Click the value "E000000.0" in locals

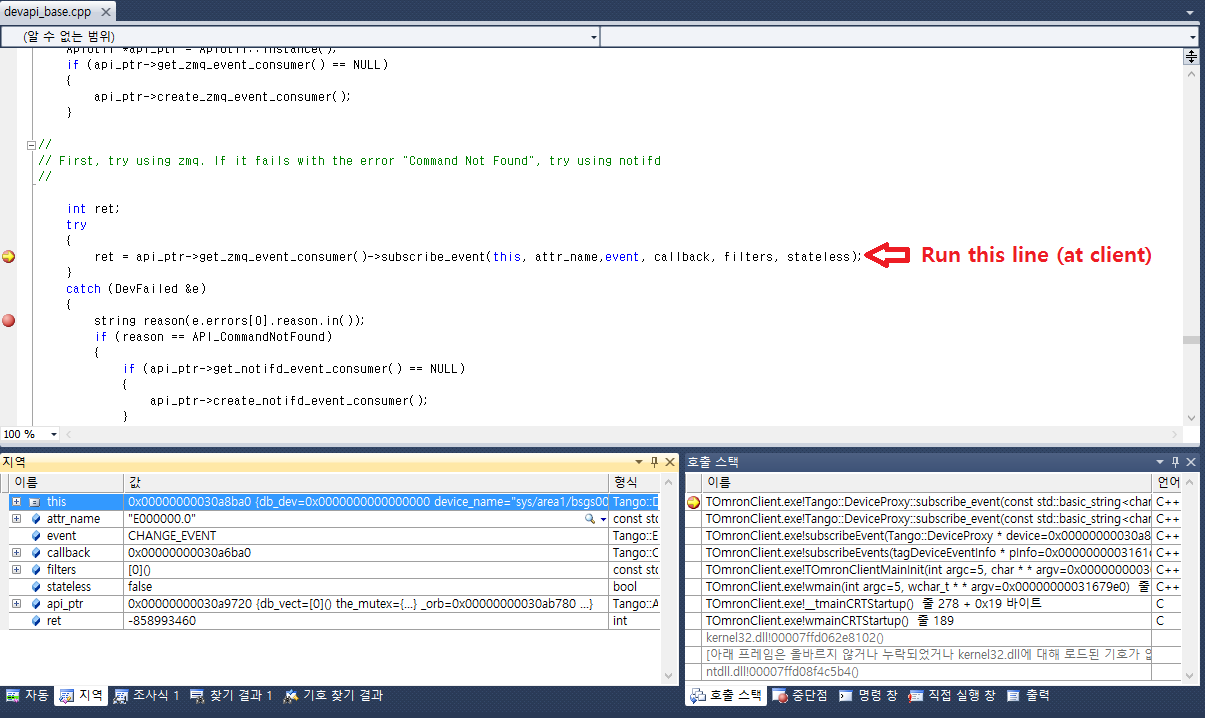(x=162, y=519)
